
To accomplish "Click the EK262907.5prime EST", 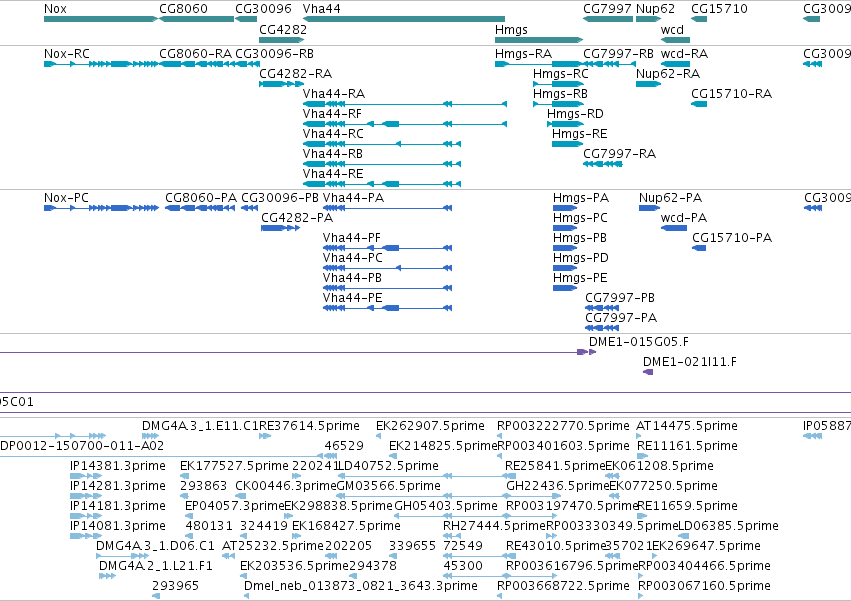I will pos(380,436).
